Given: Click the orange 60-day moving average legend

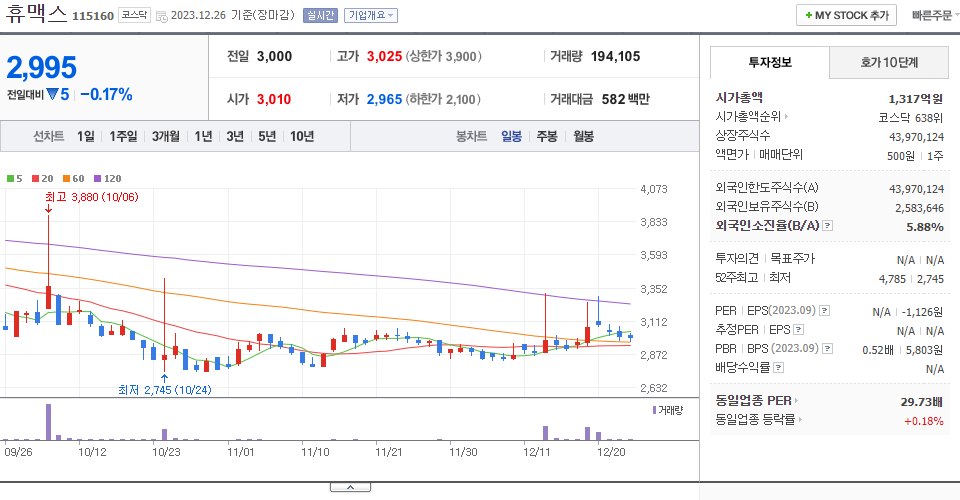Looking at the screenshot, I should (73, 179).
